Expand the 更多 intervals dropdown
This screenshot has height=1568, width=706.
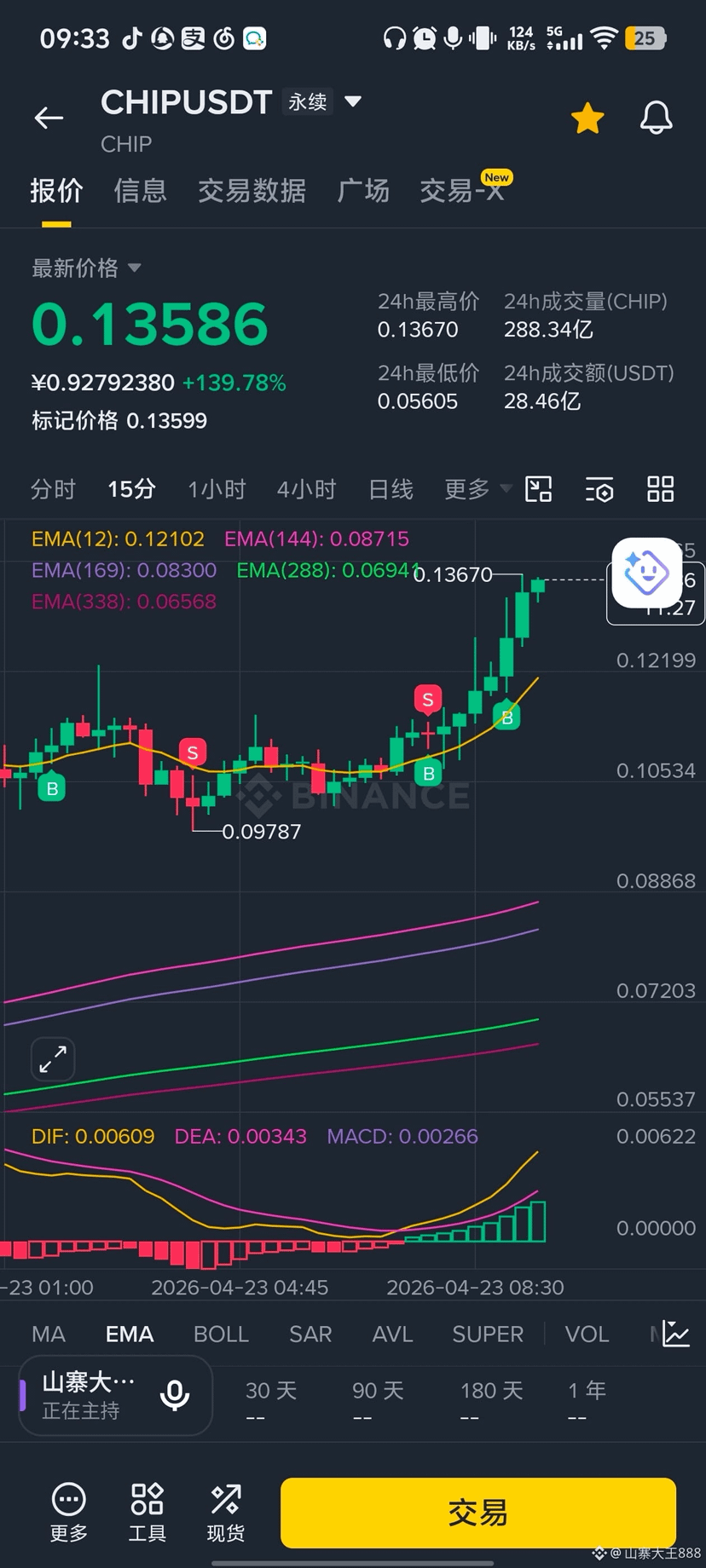pos(477,489)
